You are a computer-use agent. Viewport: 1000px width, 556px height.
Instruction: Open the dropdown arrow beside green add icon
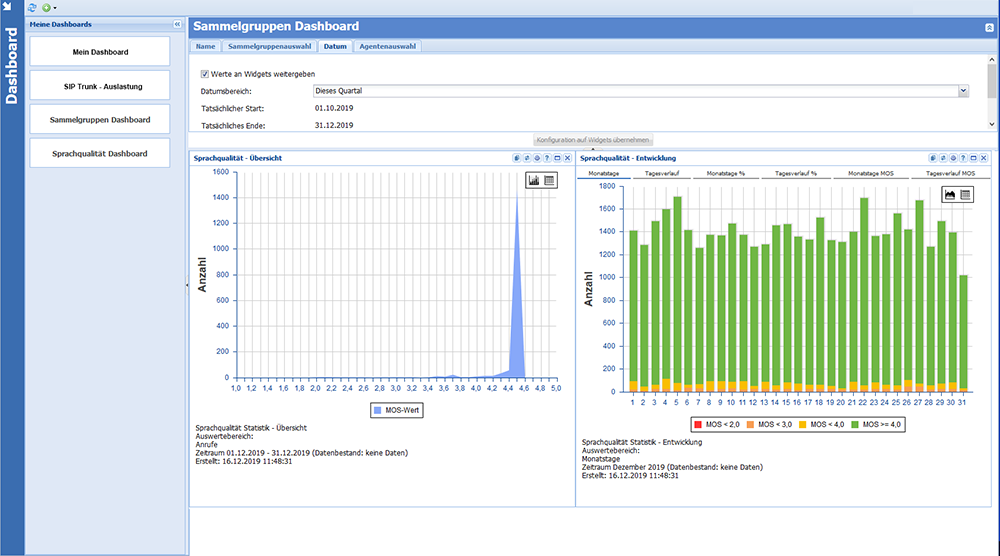pos(55,8)
